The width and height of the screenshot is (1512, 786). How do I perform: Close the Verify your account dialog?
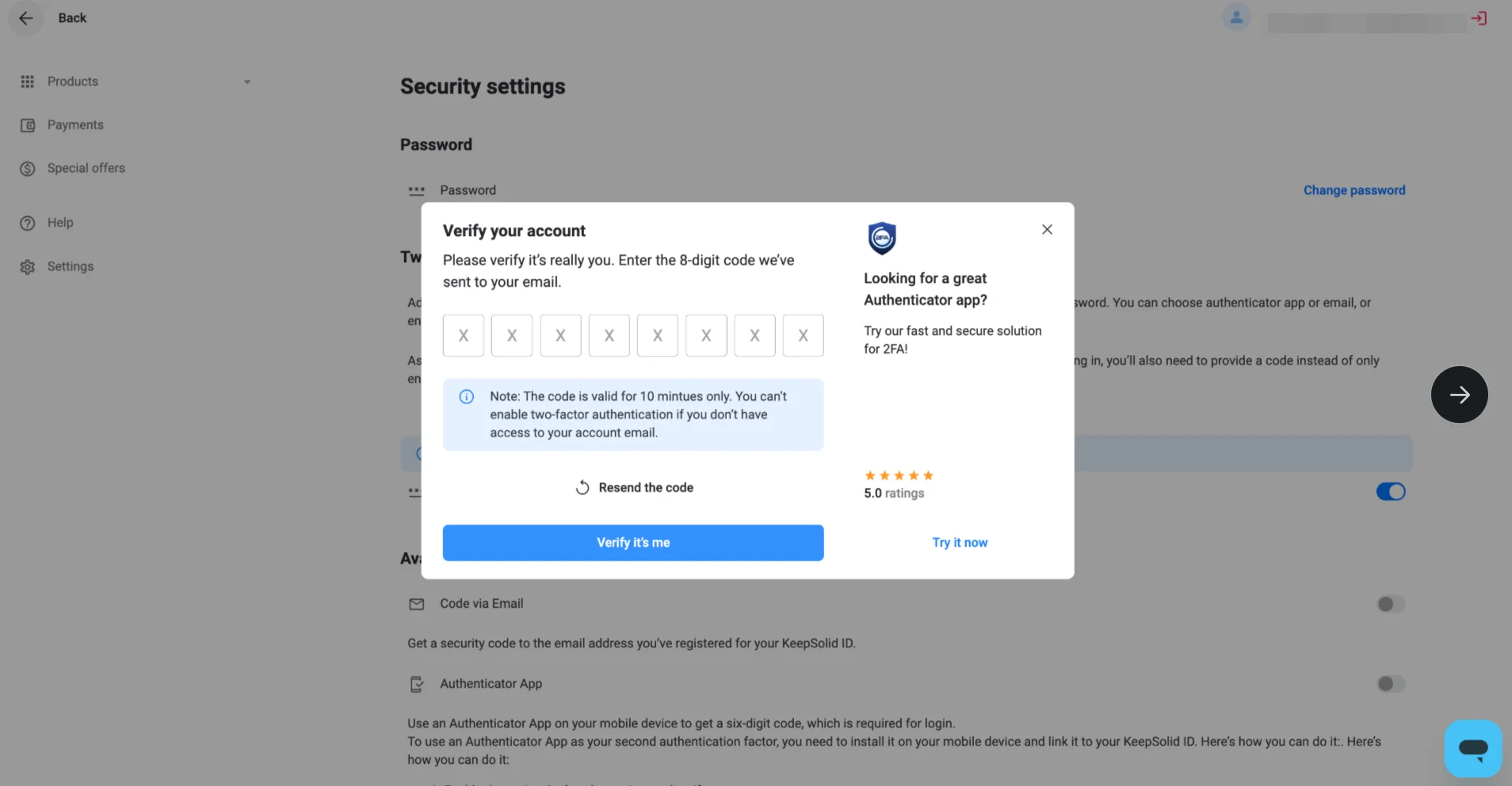coord(1047,230)
